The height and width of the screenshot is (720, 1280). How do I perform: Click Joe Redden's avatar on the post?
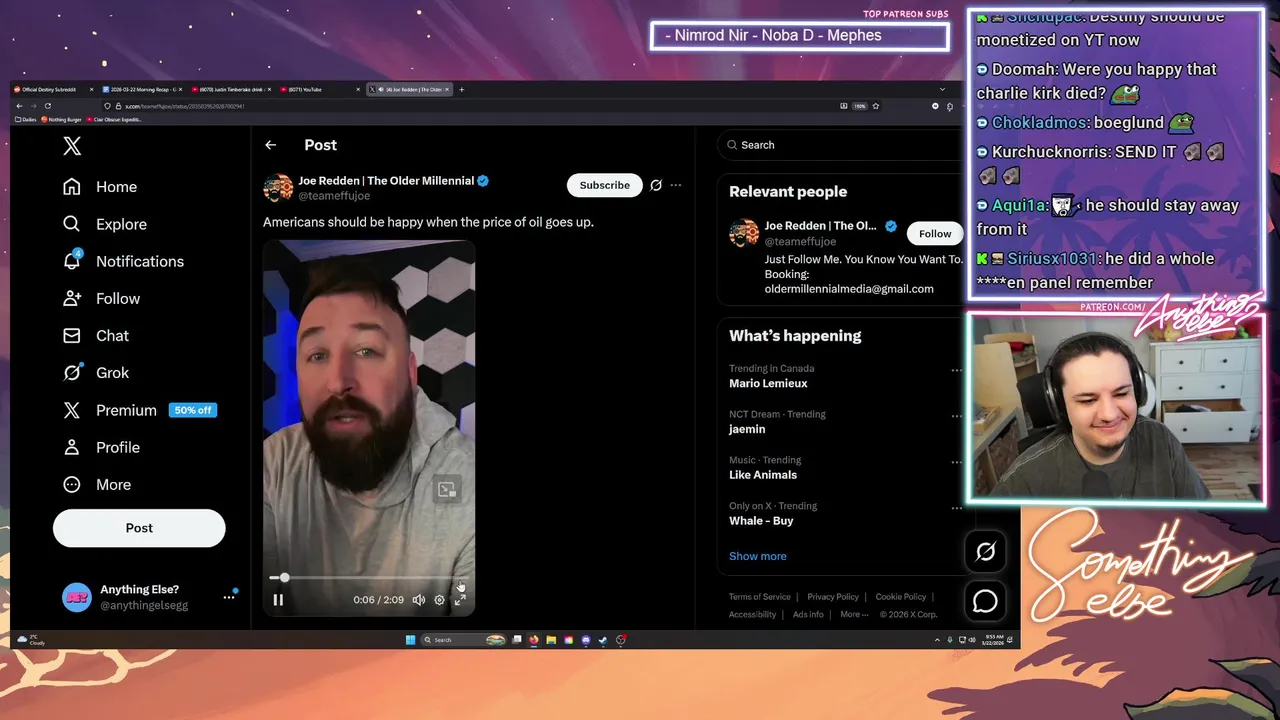pyautogui.click(x=277, y=188)
